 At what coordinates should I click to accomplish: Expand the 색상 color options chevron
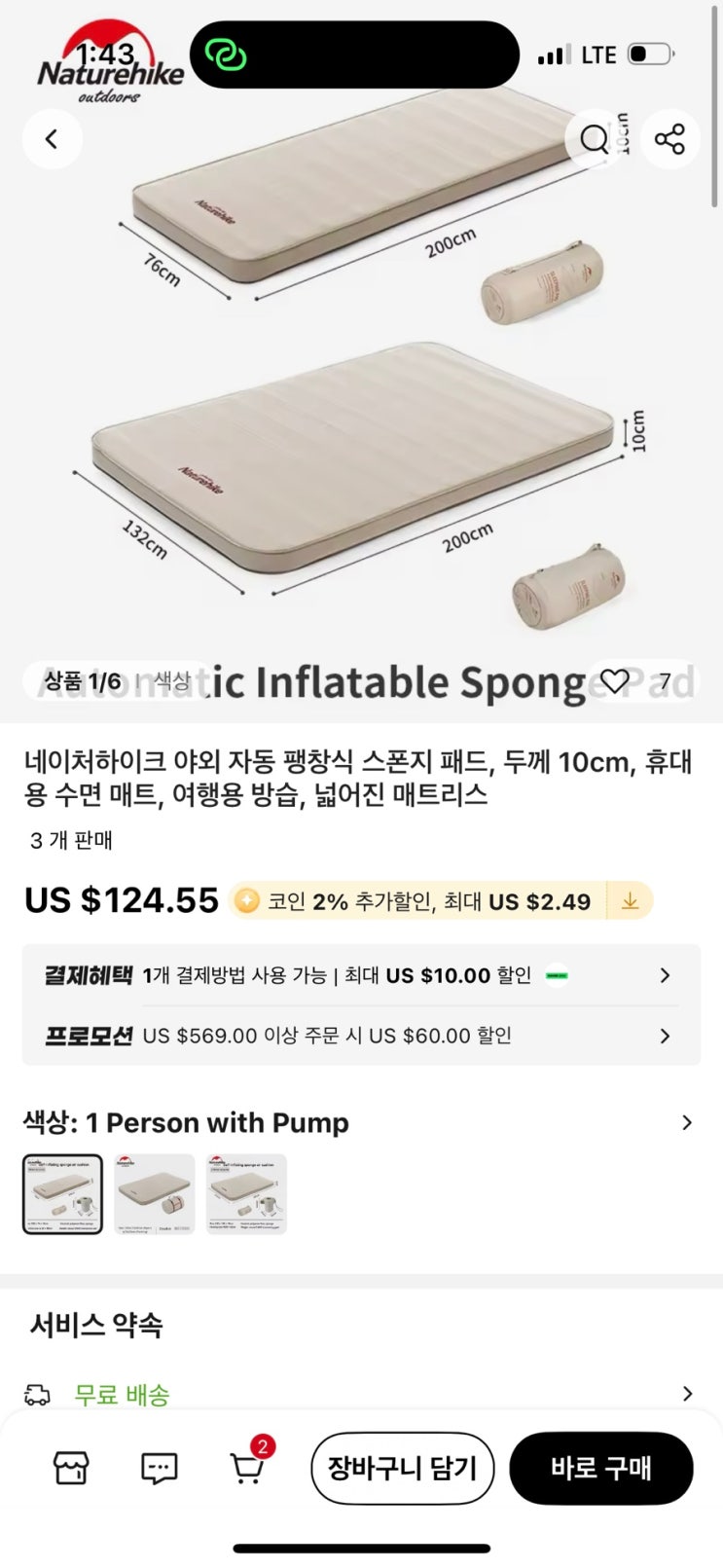[x=687, y=1123]
